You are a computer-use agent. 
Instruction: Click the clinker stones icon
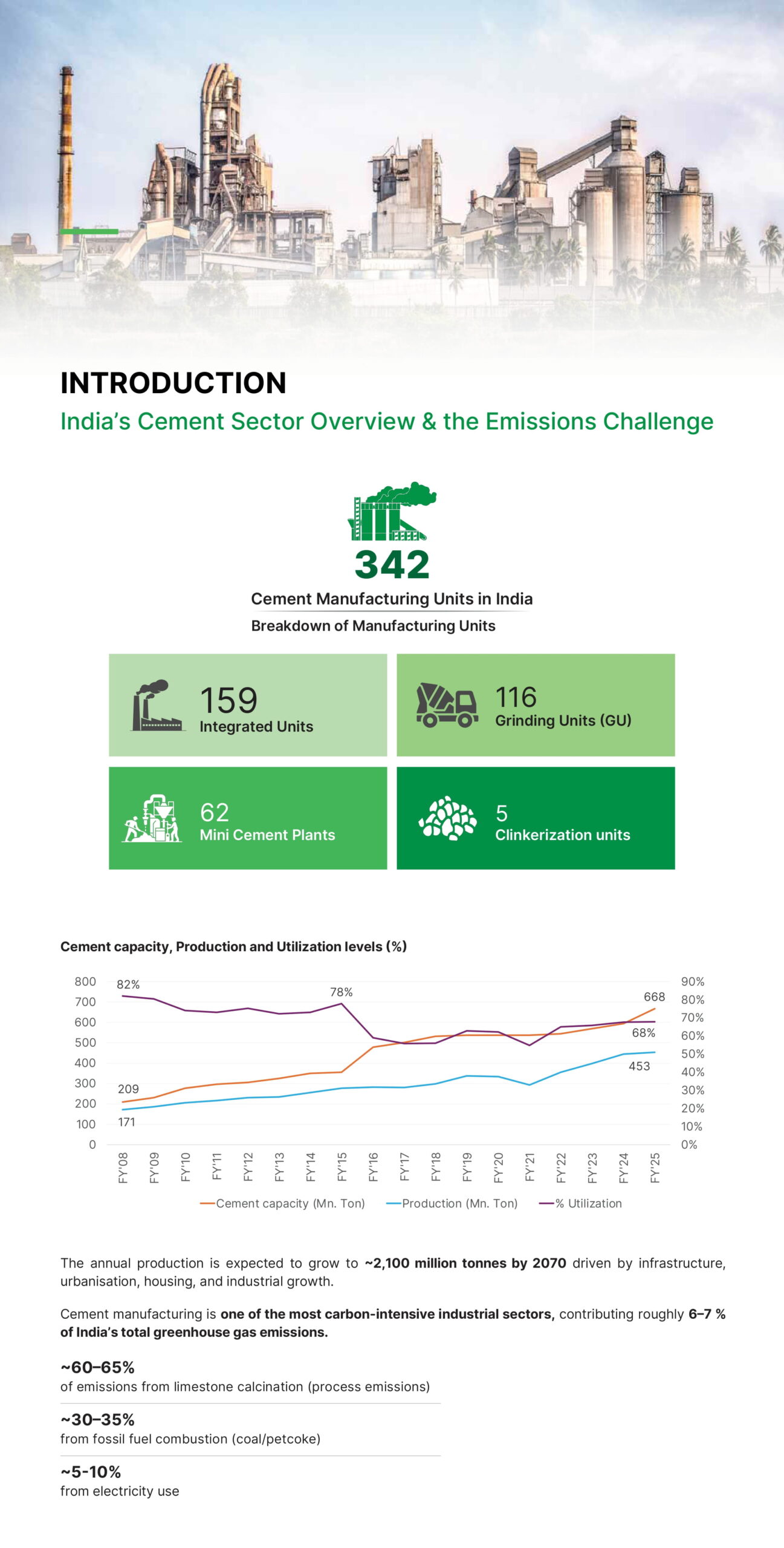click(x=447, y=818)
